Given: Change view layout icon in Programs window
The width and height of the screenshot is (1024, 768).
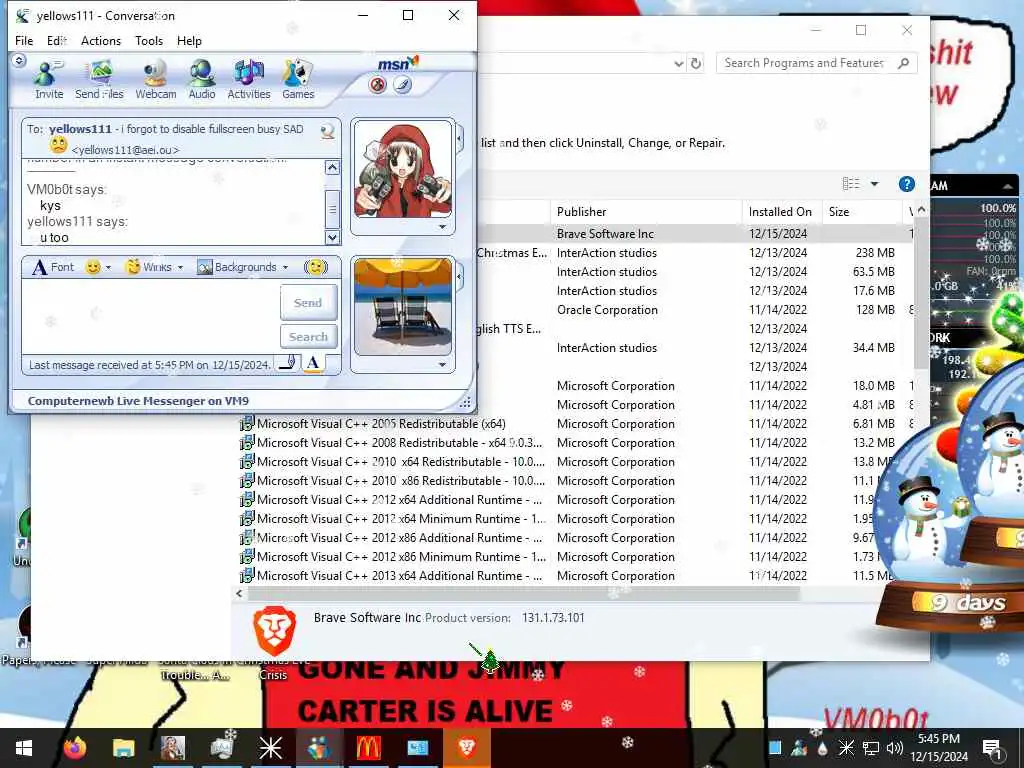Looking at the screenshot, I should (x=851, y=184).
